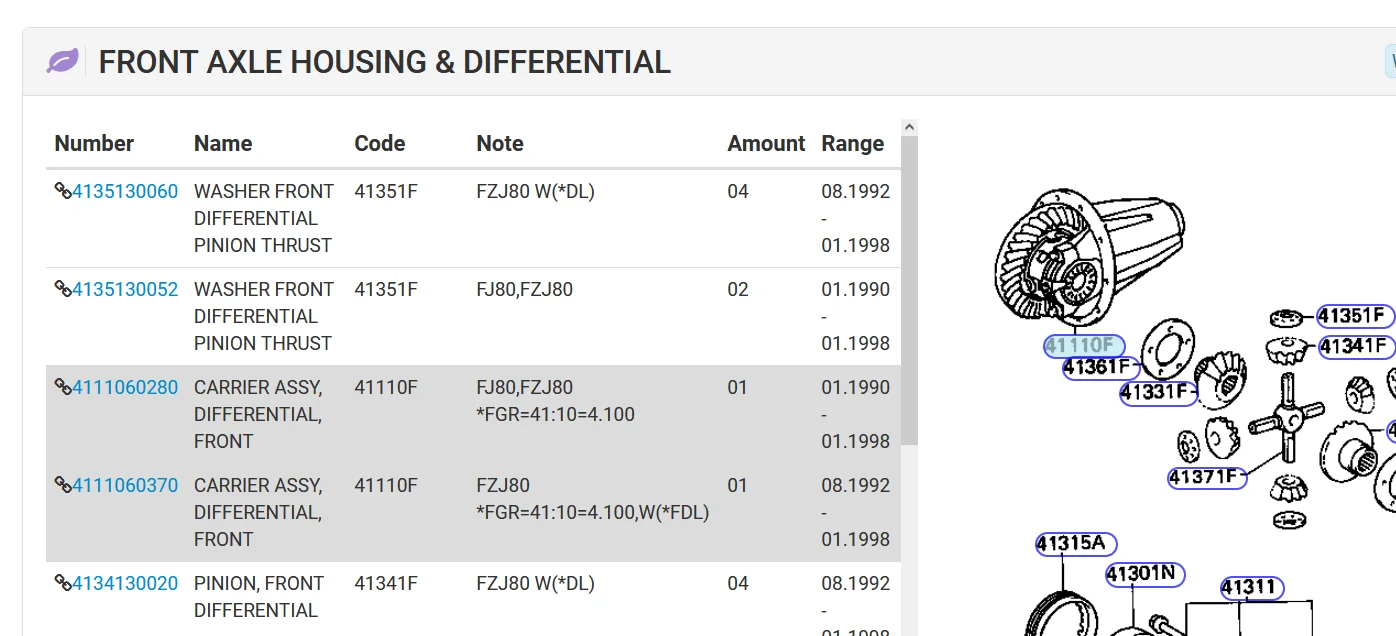Click chain-link icon beside 4111060370

point(62,485)
